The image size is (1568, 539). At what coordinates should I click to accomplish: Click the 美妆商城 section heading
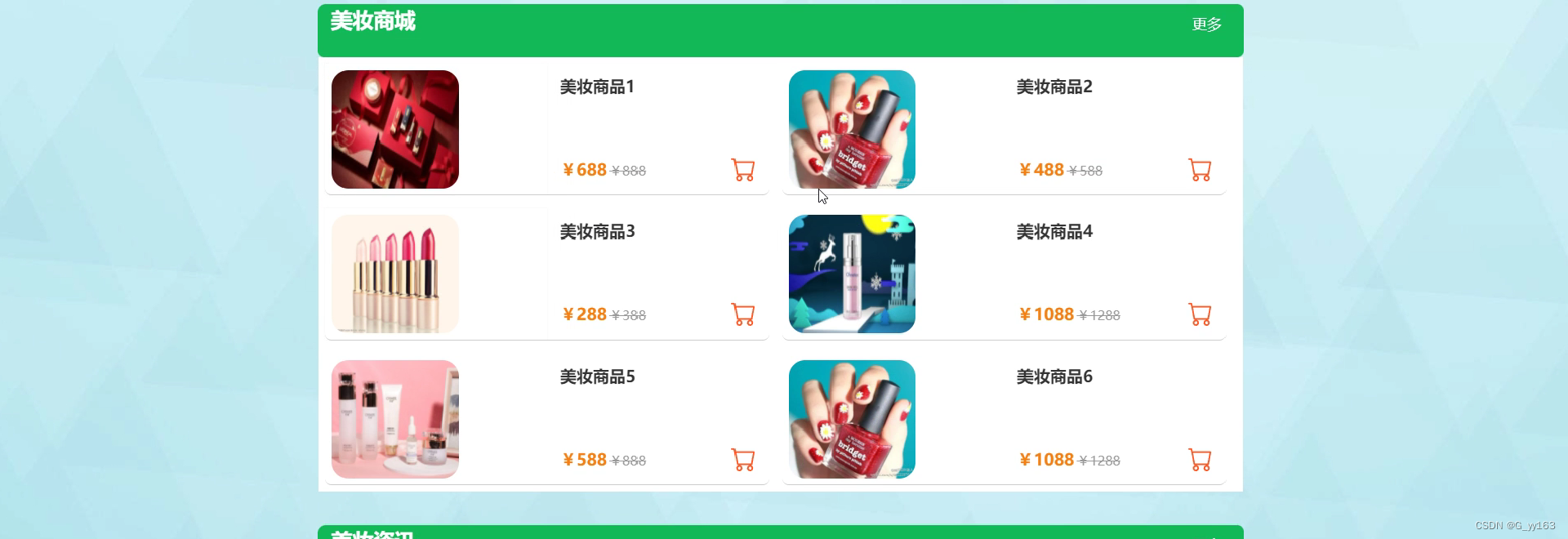(x=373, y=20)
